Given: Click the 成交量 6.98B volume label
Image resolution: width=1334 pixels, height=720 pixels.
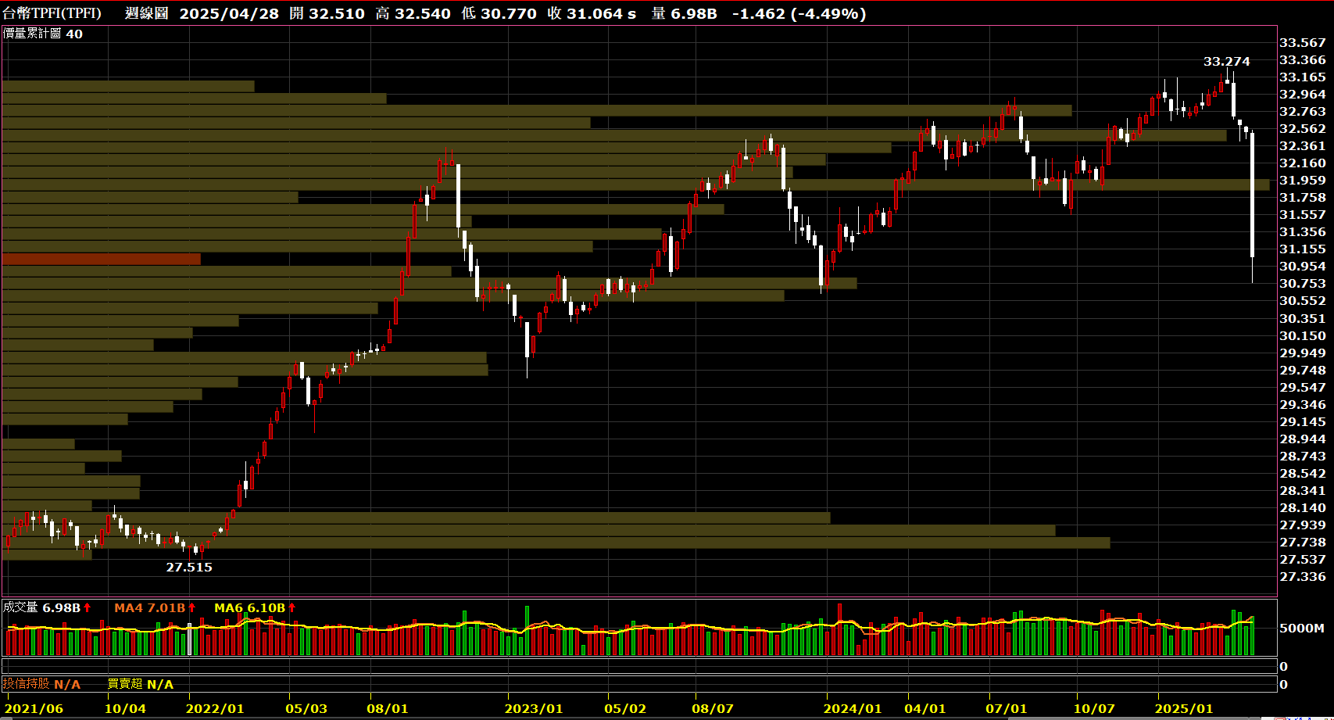Looking at the screenshot, I should click(47, 607).
